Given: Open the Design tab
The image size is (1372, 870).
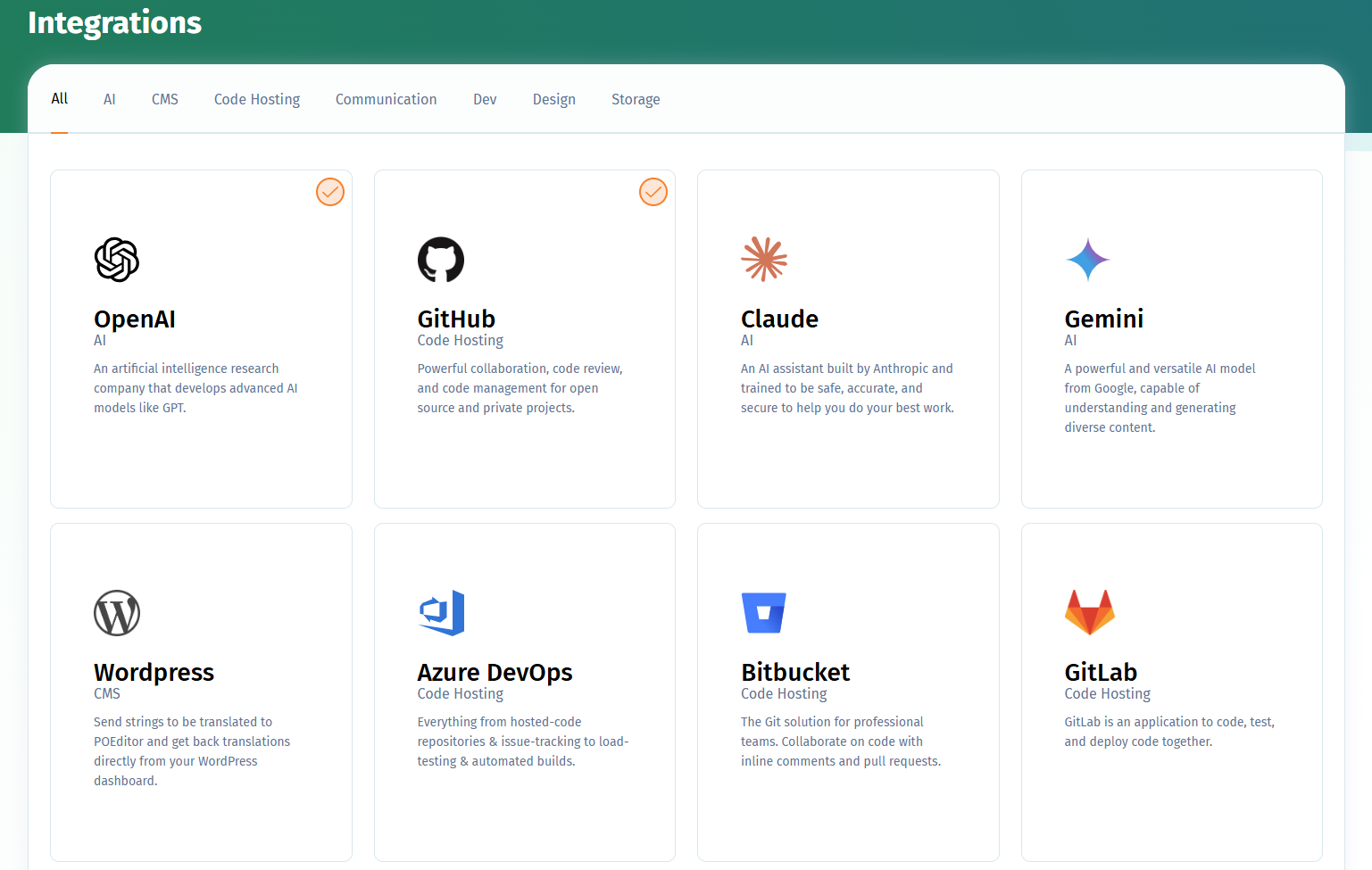Looking at the screenshot, I should (554, 99).
